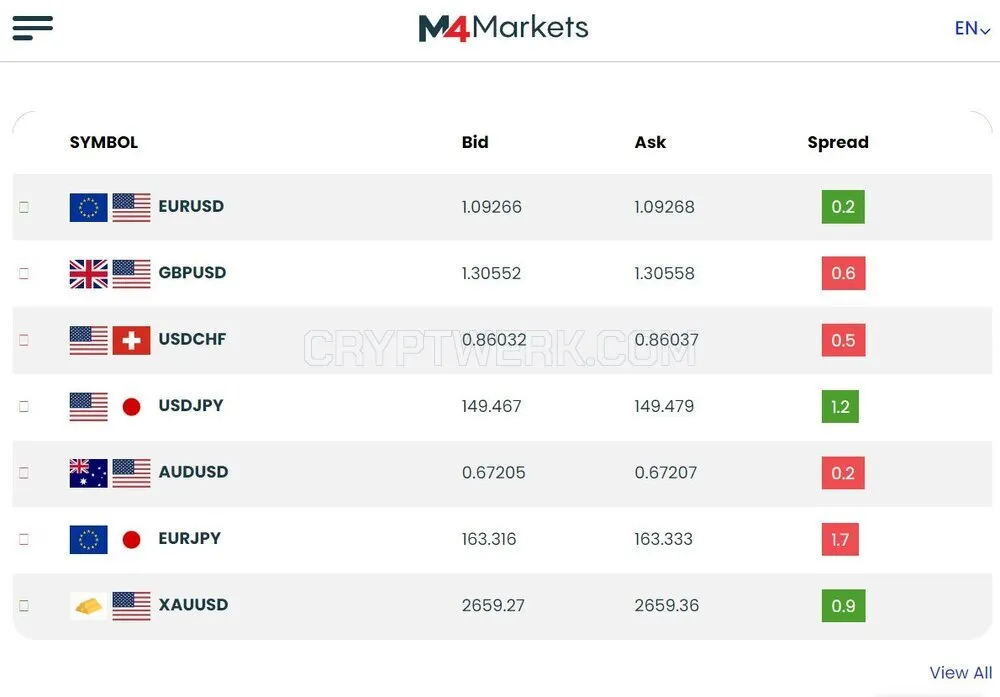Click the Bid column header
Viewport: 1000px width, 697px height.
coord(475,142)
